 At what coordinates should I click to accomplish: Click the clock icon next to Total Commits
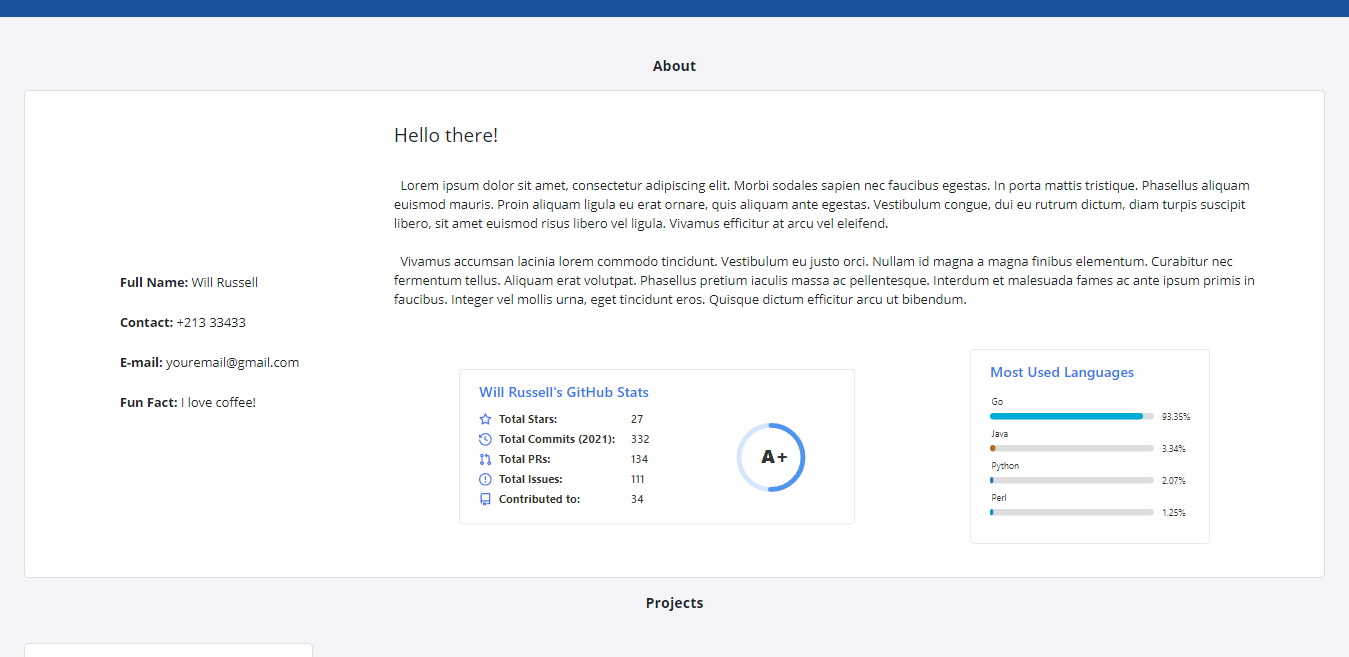[486, 438]
